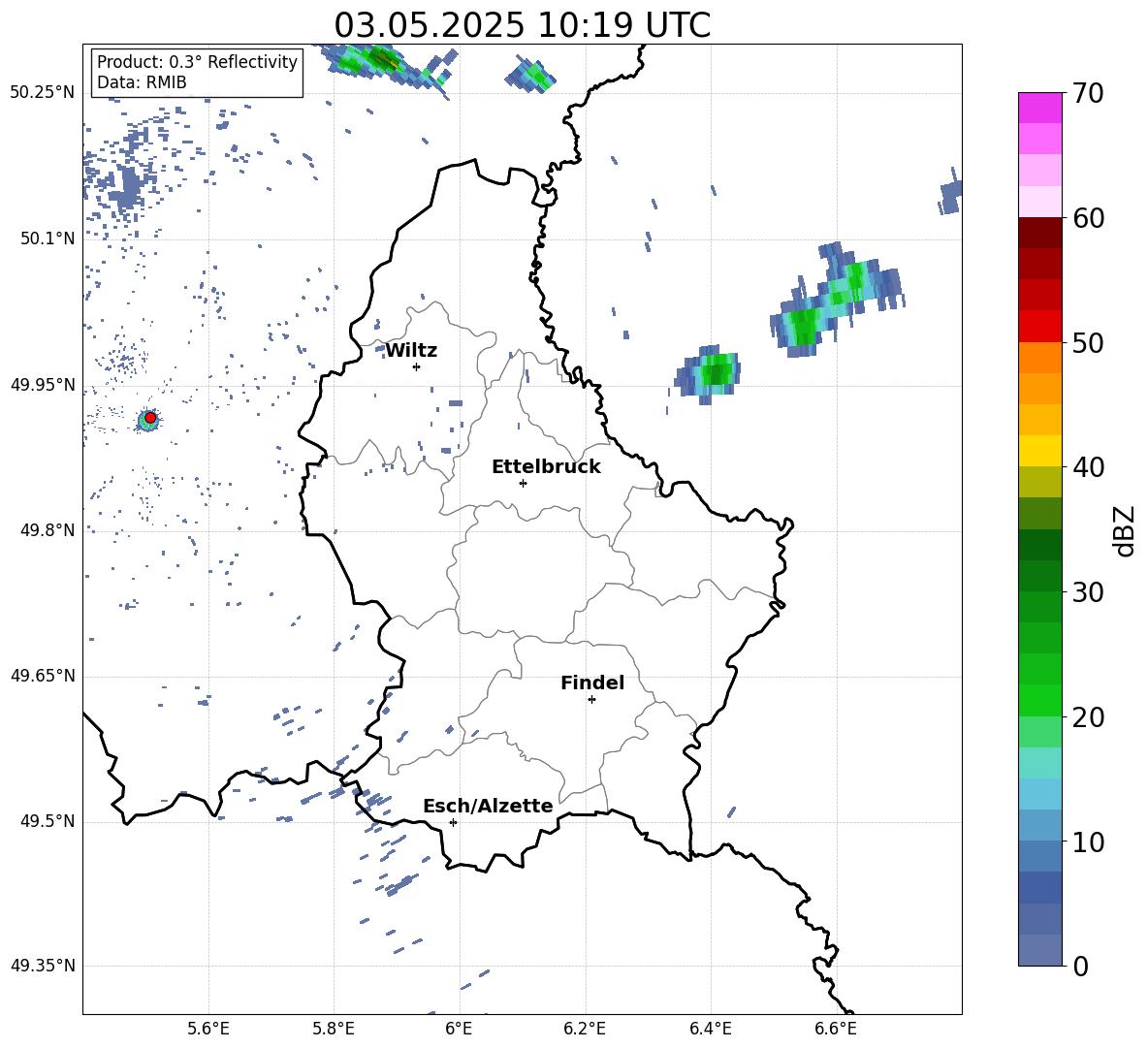Viewport: 1148px width, 1048px height.
Task: Click the yellow colorbar segment at 40
Action: point(1039,451)
